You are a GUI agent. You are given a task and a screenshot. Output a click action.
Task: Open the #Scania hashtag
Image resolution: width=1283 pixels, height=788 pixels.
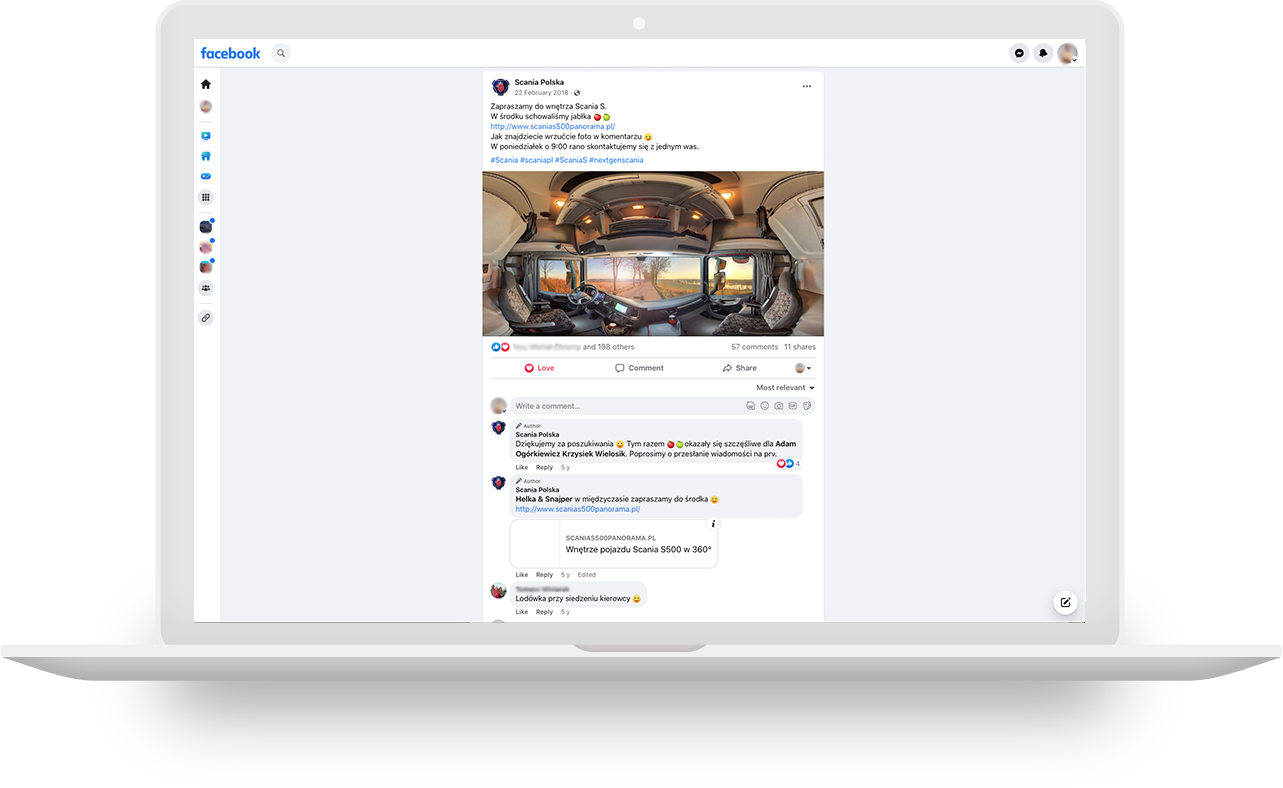coord(504,160)
